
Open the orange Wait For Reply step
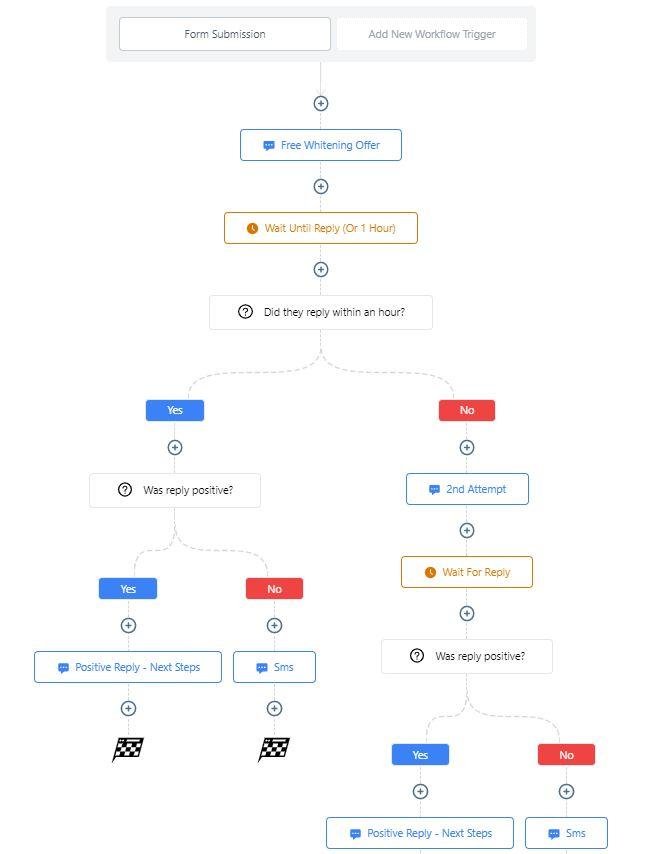pos(467,572)
